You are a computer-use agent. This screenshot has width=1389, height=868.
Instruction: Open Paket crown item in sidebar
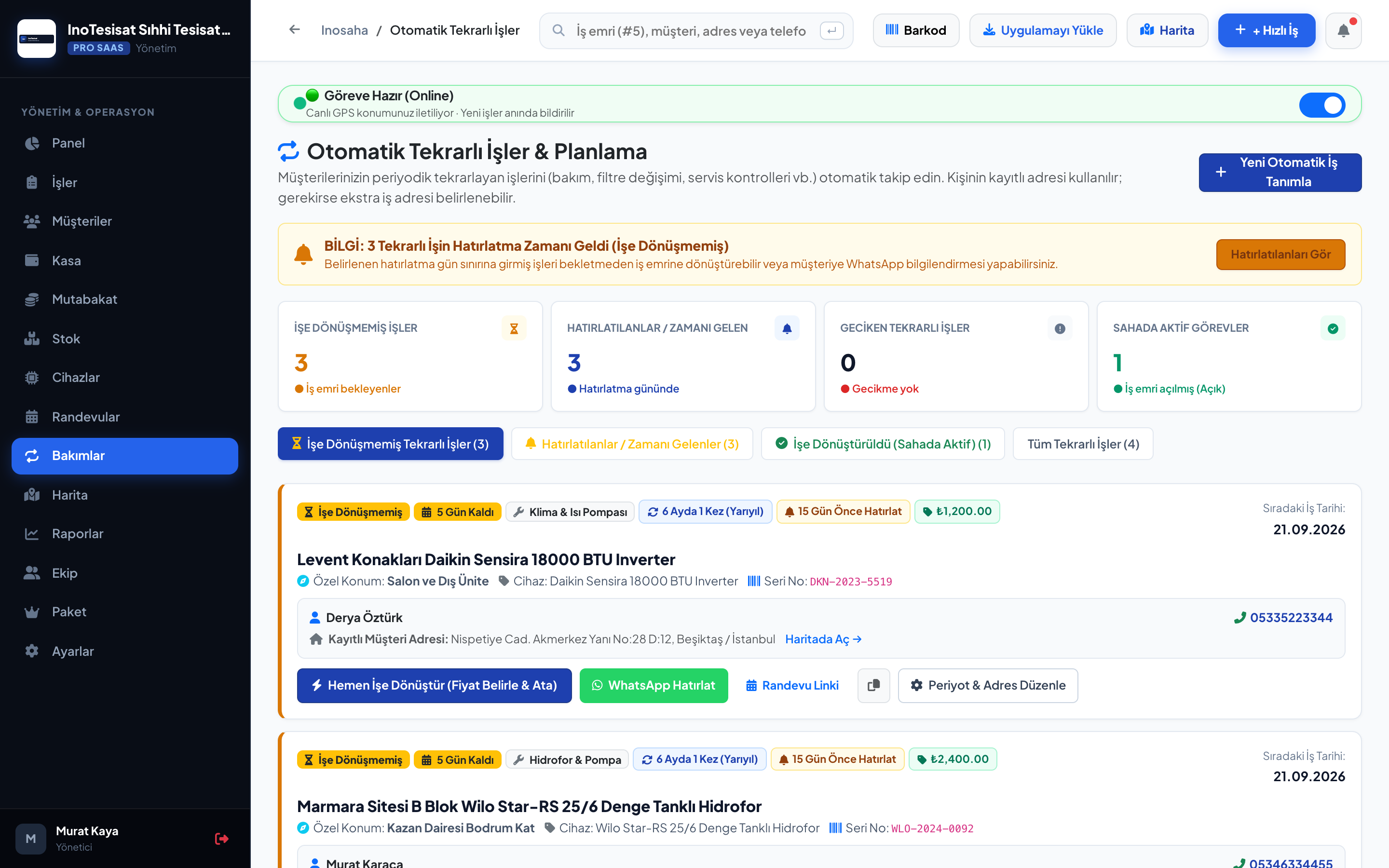coord(124,611)
